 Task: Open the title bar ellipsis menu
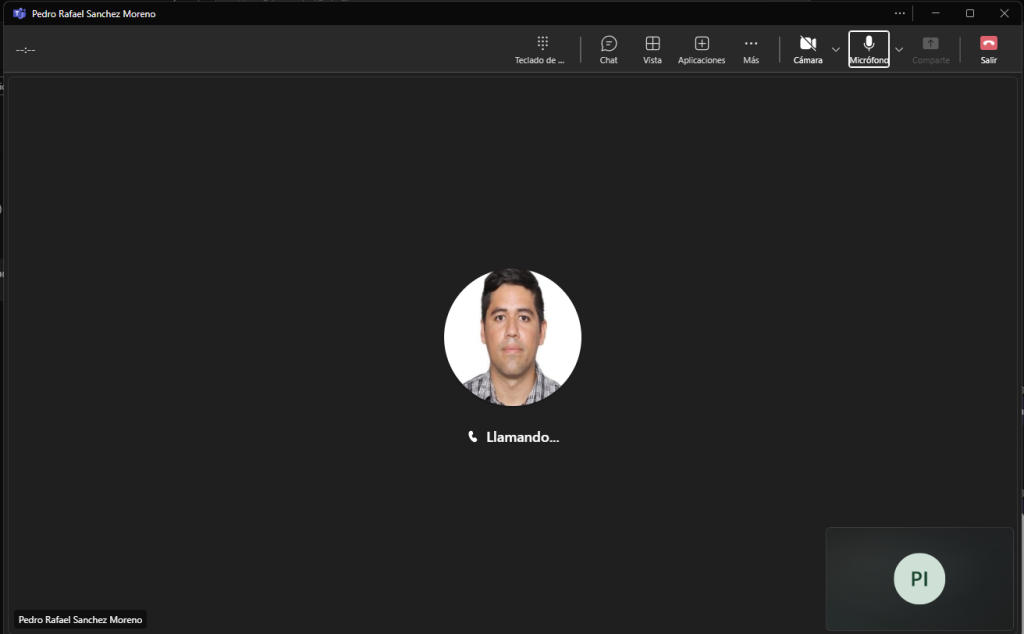(900, 13)
